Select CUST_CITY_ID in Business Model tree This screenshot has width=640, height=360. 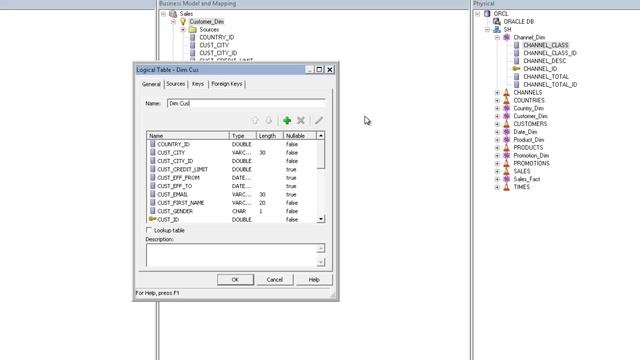click(x=218, y=53)
